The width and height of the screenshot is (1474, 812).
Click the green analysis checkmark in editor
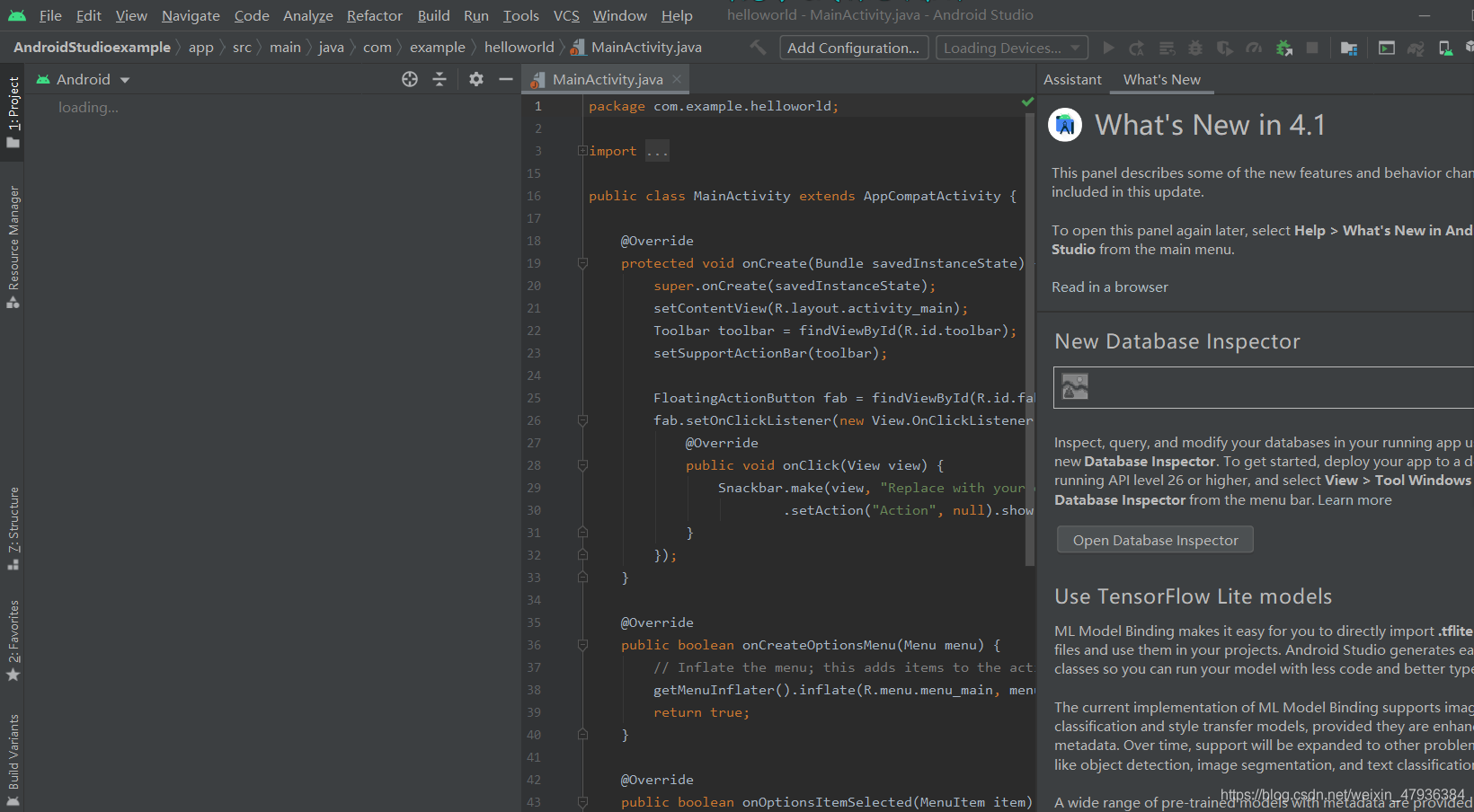coord(1027,101)
